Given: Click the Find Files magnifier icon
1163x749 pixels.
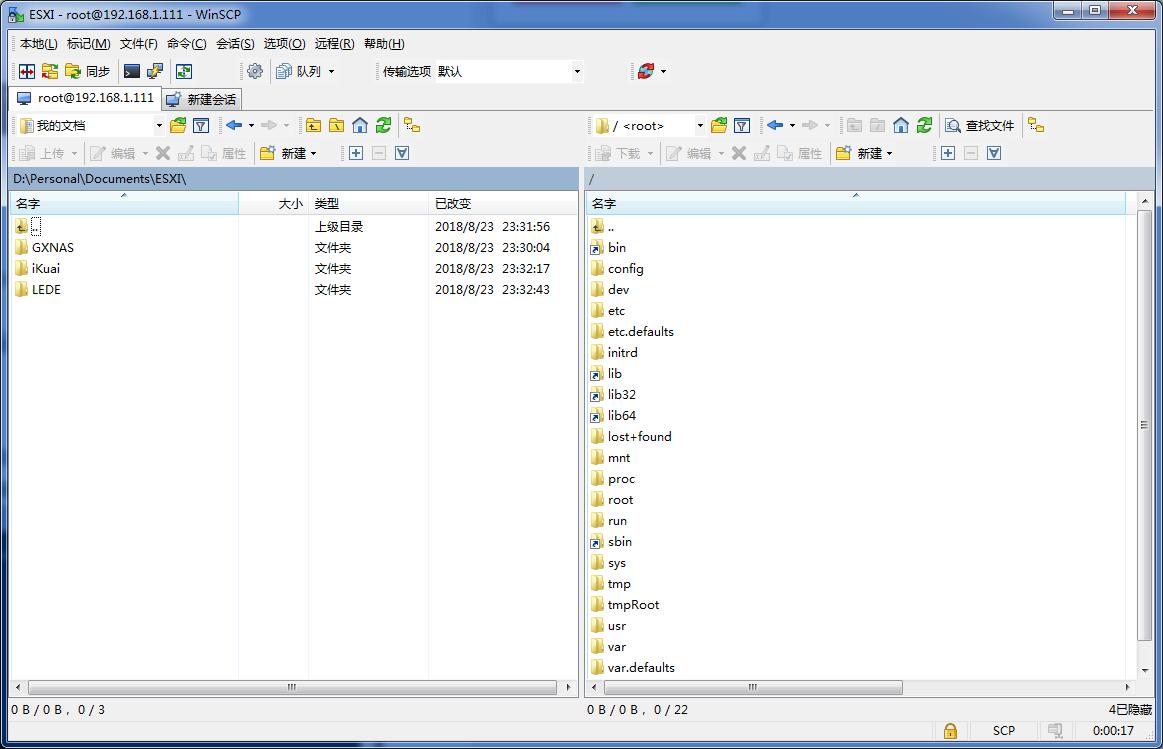Looking at the screenshot, I should (951, 124).
